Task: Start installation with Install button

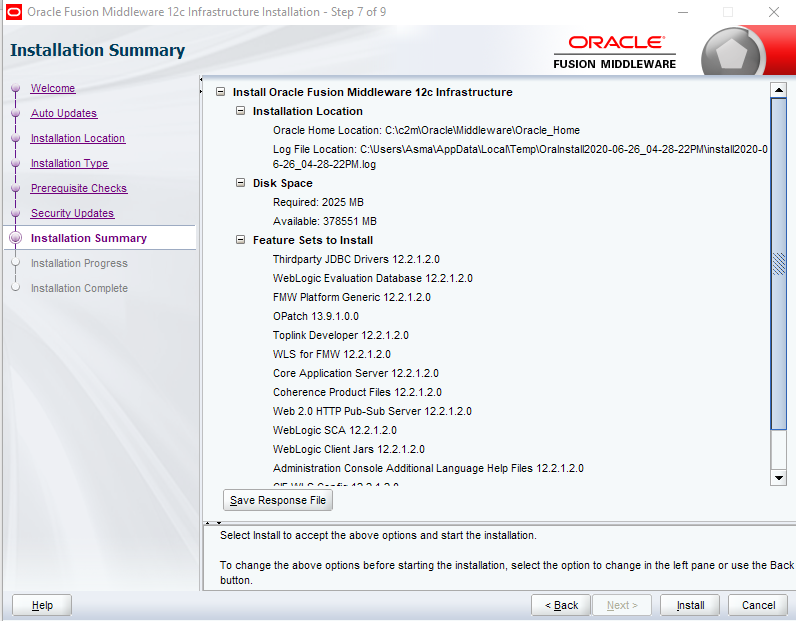Action: (x=690, y=605)
